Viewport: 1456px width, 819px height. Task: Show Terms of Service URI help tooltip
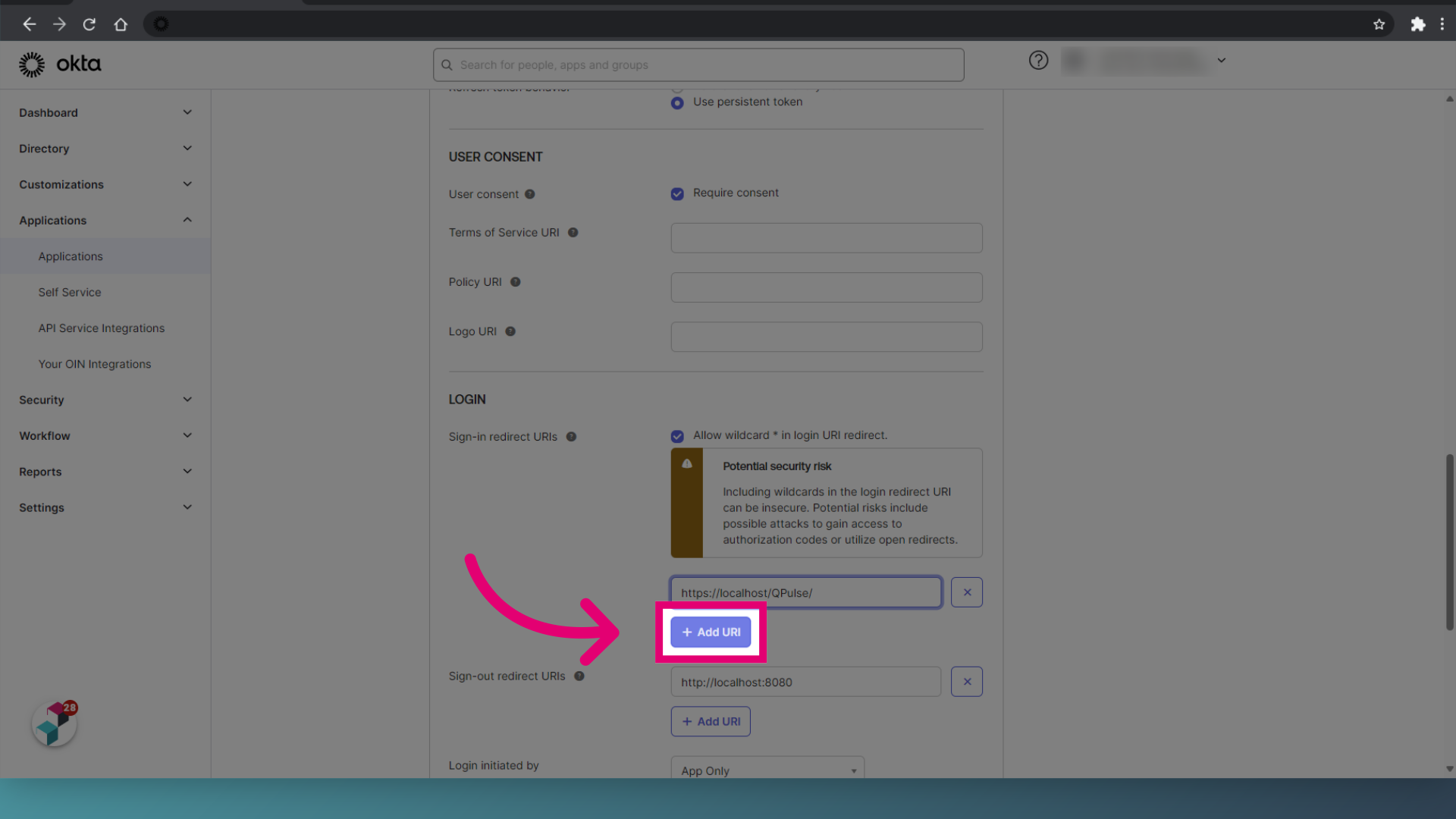tap(573, 233)
